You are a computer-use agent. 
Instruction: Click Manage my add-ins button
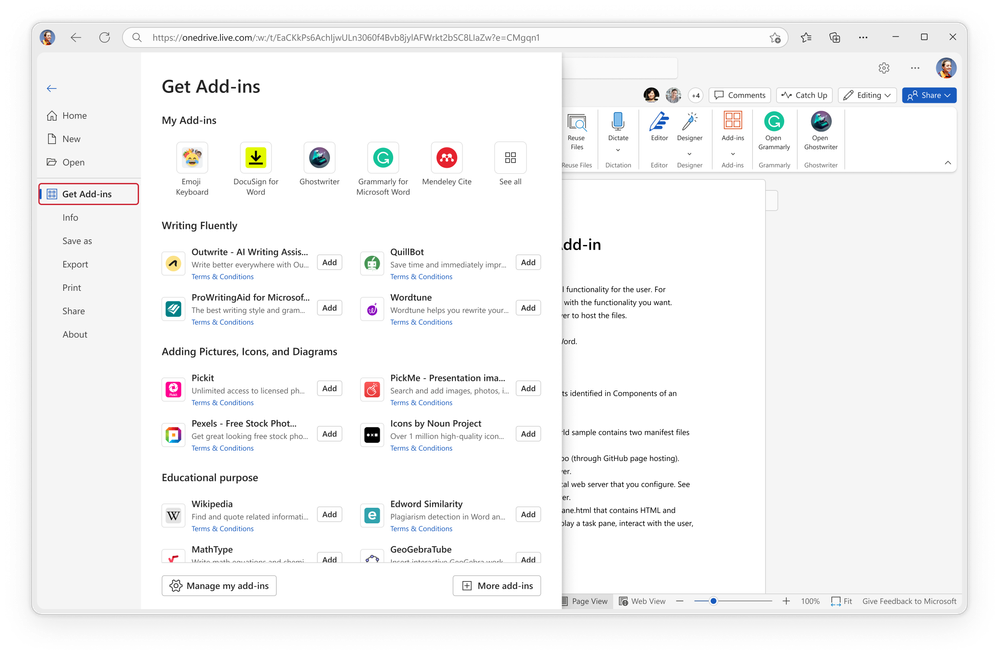click(219, 586)
